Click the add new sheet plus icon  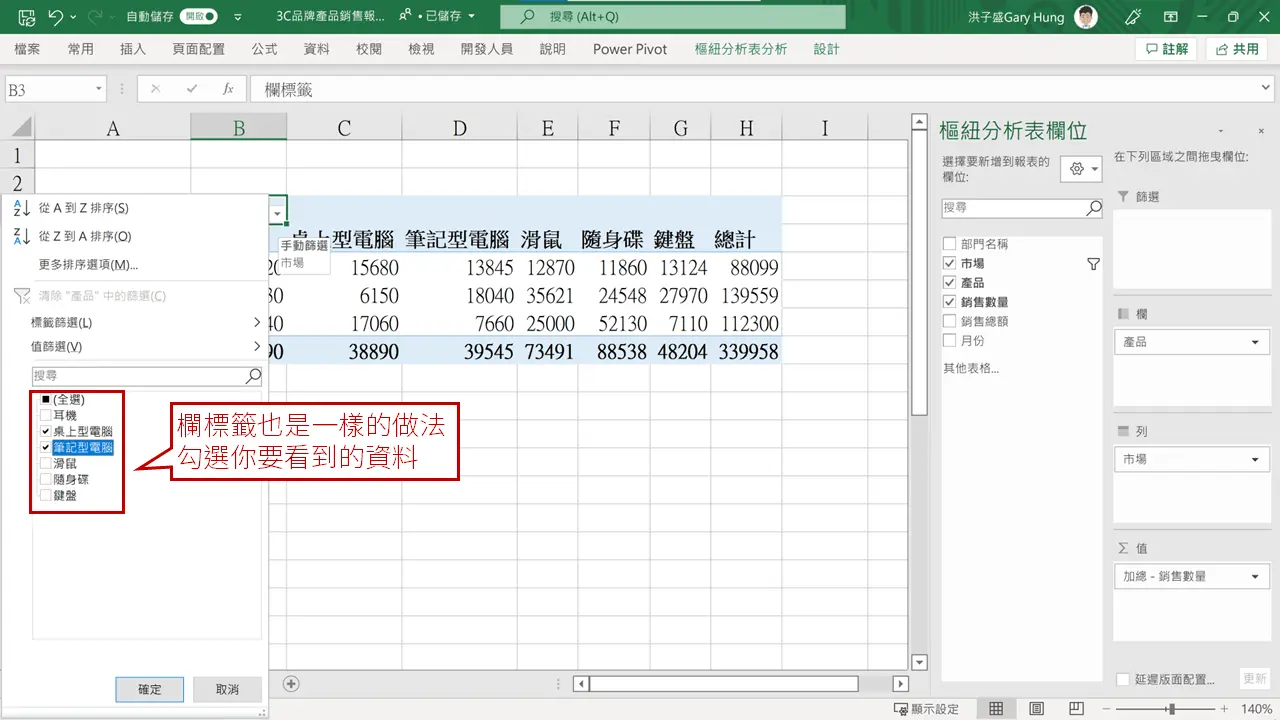[291, 684]
